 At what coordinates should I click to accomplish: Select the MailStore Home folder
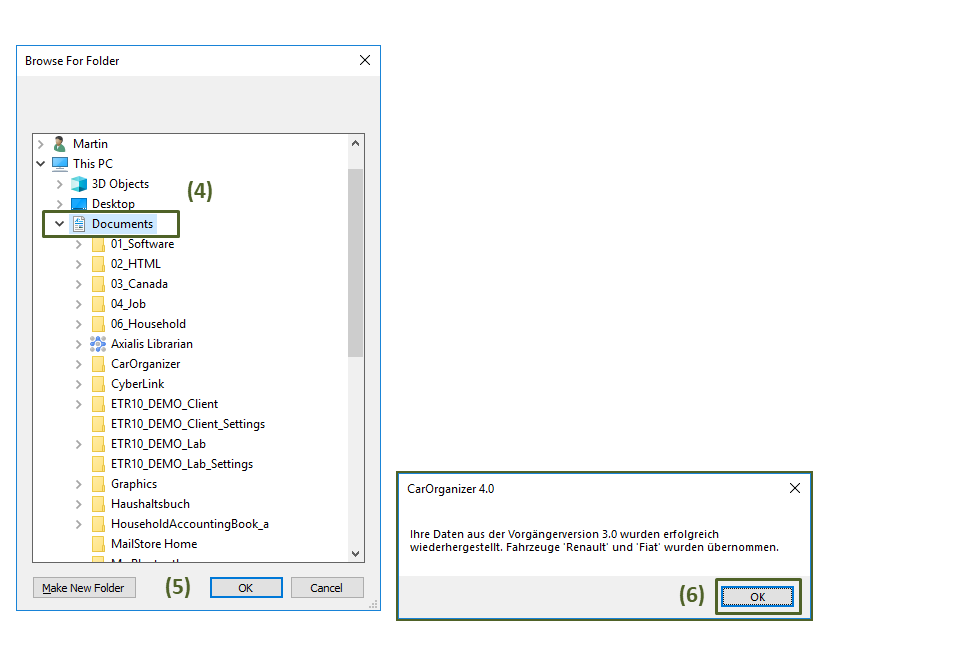coord(153,544)
